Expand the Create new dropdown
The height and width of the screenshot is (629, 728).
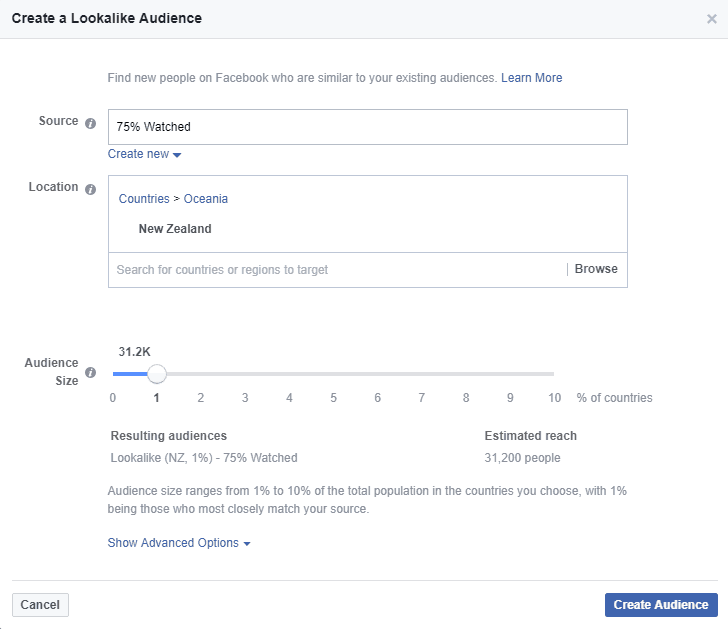144,154
